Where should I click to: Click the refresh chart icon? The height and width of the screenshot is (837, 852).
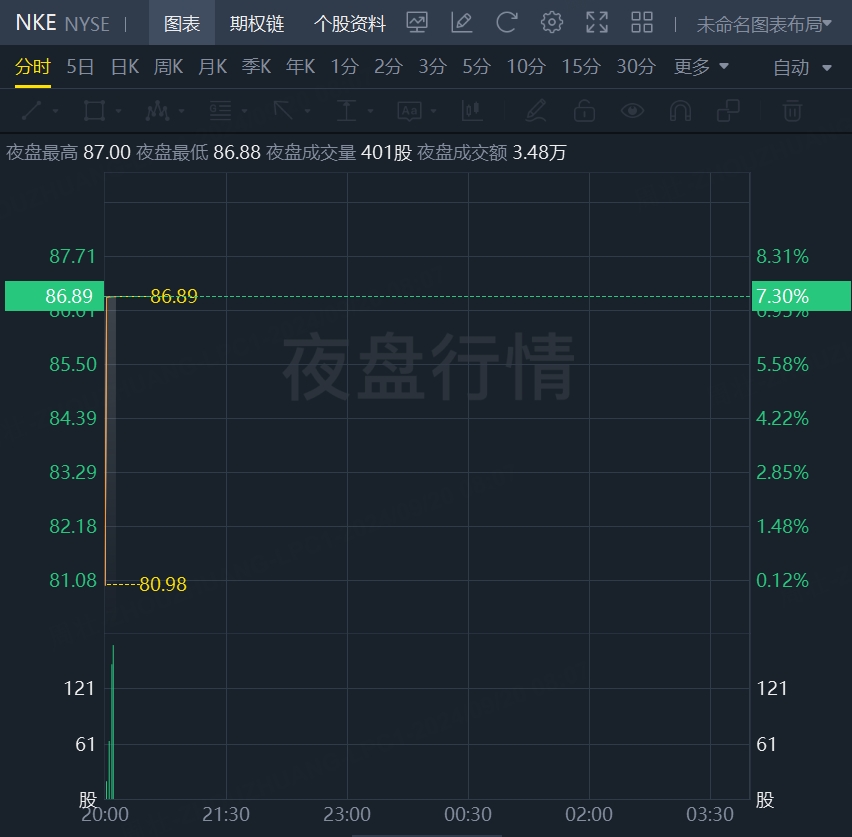coord(506,23)
